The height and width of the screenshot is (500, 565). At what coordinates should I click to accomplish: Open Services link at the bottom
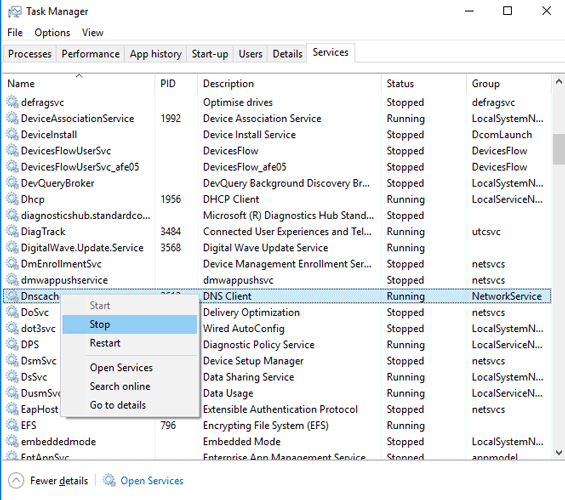[152, 481]
